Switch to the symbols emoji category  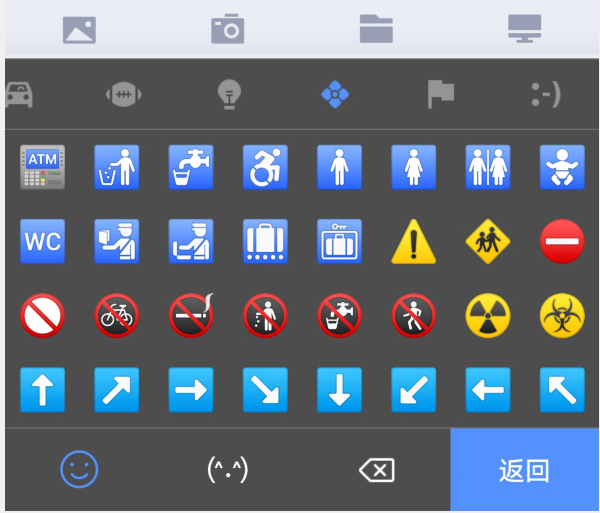tap(334, 95)
